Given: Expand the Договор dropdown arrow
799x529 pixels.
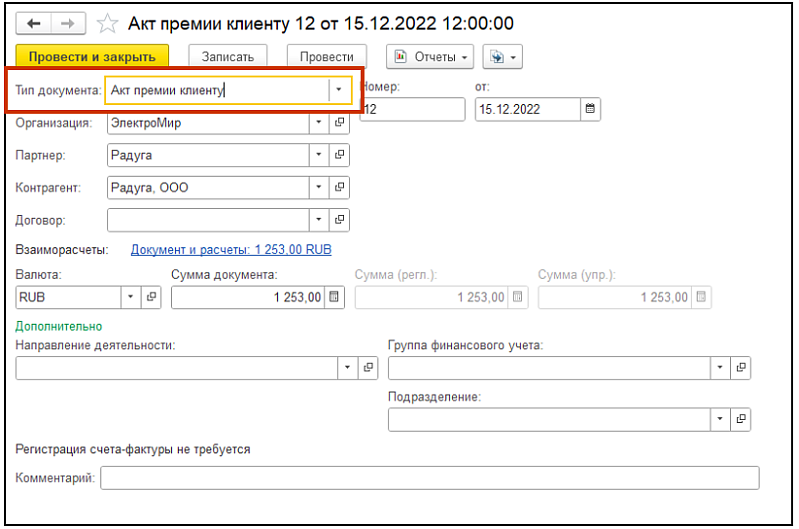Looking at the screenshot, I should tap(319, 220).
